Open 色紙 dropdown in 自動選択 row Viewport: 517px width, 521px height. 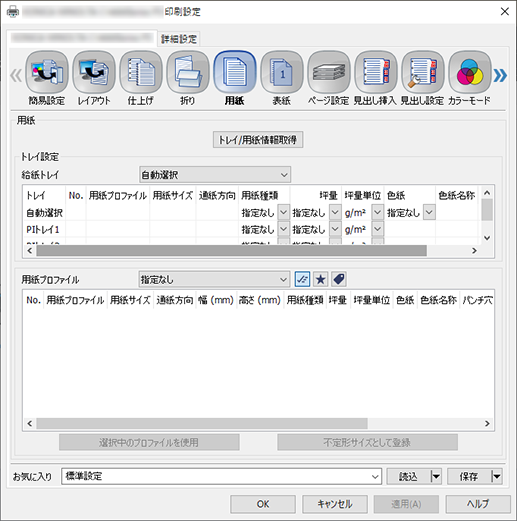[429, 212]
